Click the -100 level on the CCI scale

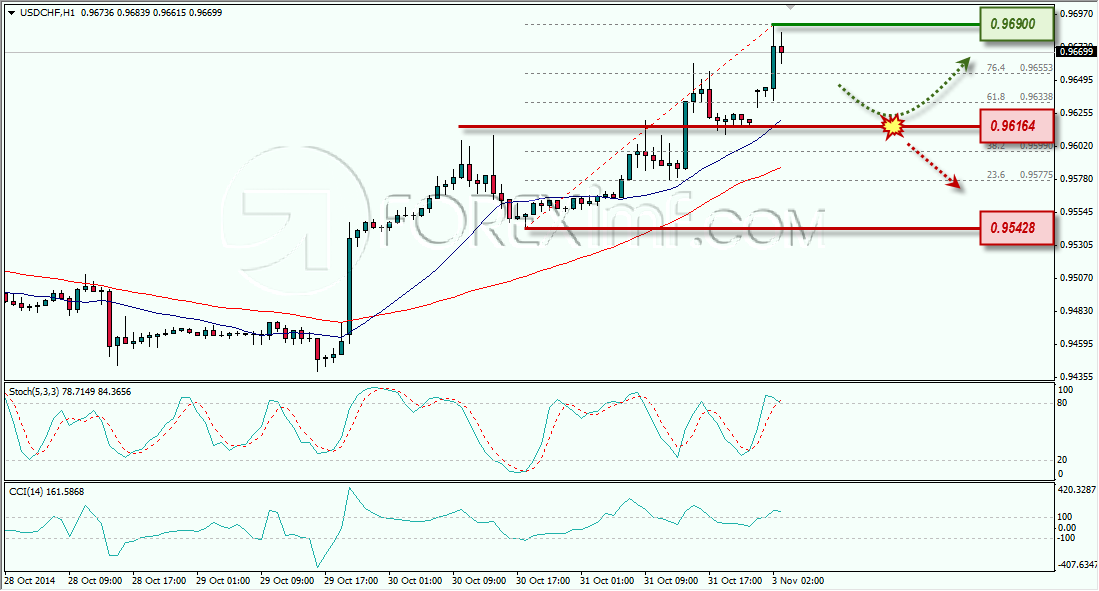click(1066, 538)
